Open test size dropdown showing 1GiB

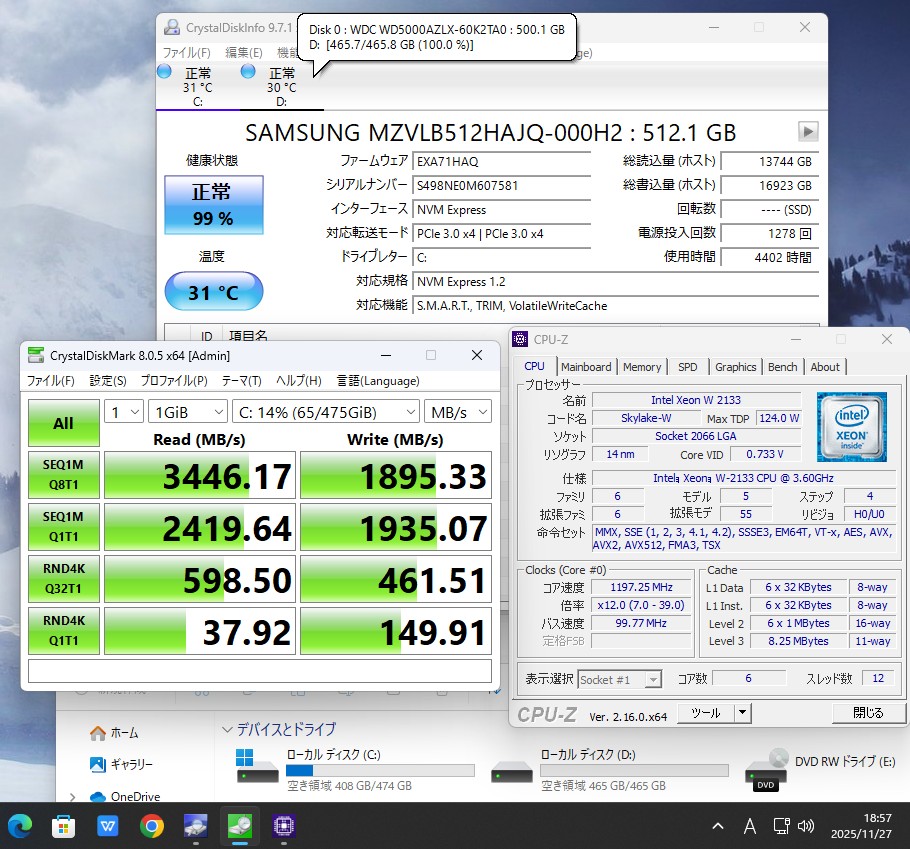(187, 413)
